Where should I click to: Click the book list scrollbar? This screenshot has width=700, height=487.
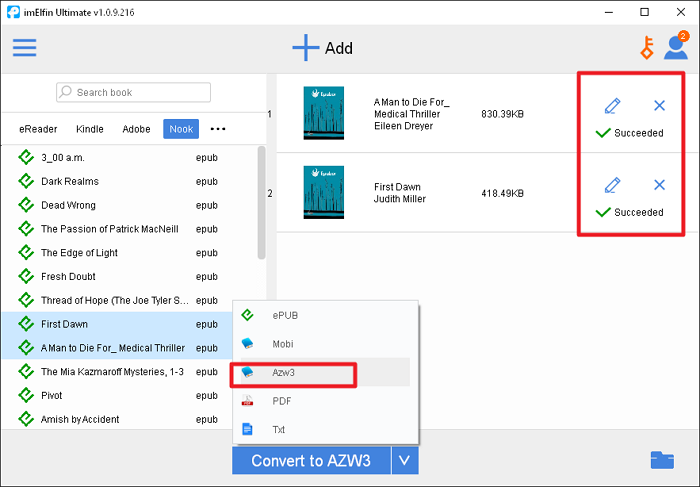coord(262,203)
